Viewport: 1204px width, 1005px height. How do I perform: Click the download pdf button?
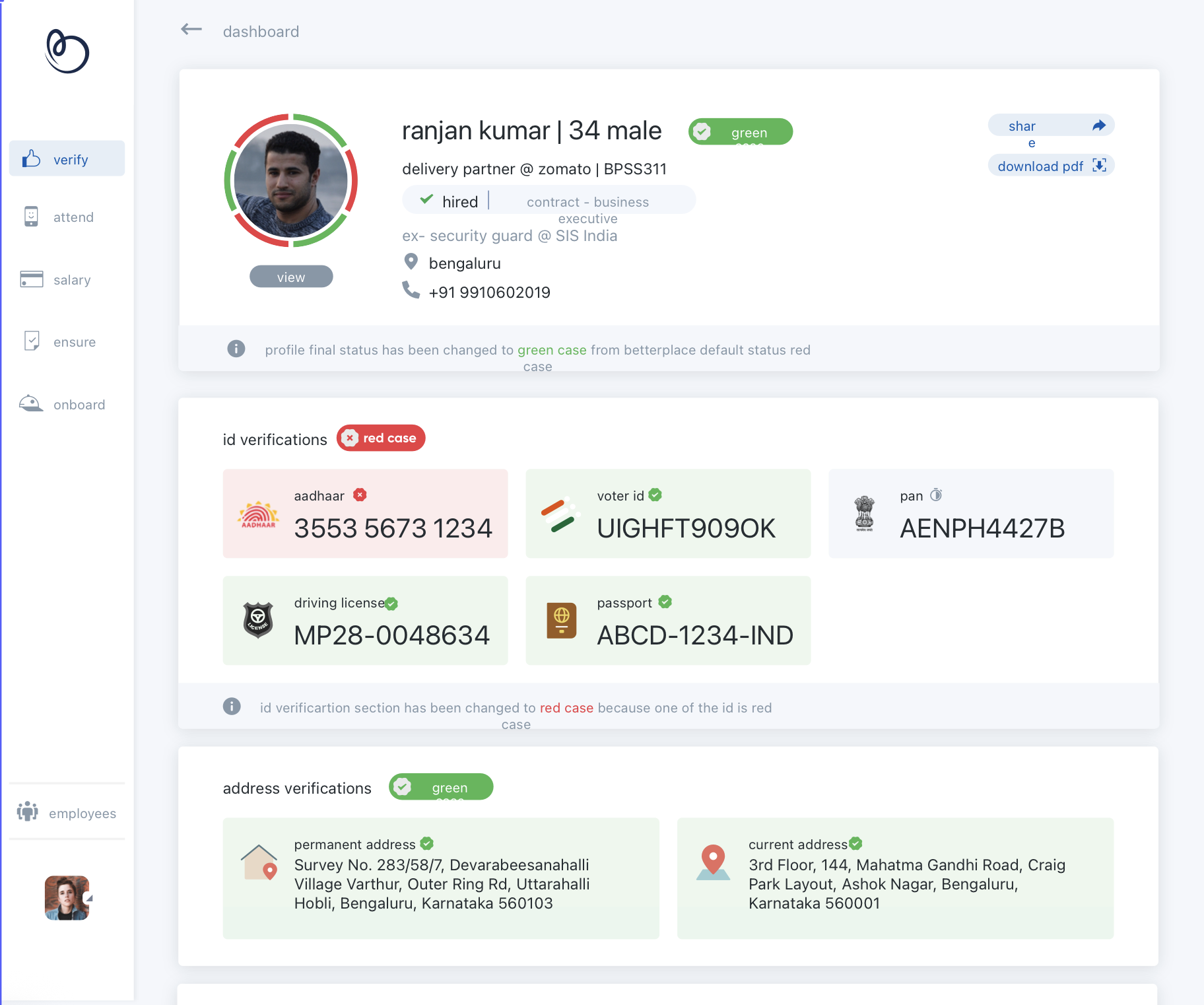coord(1051,166)
